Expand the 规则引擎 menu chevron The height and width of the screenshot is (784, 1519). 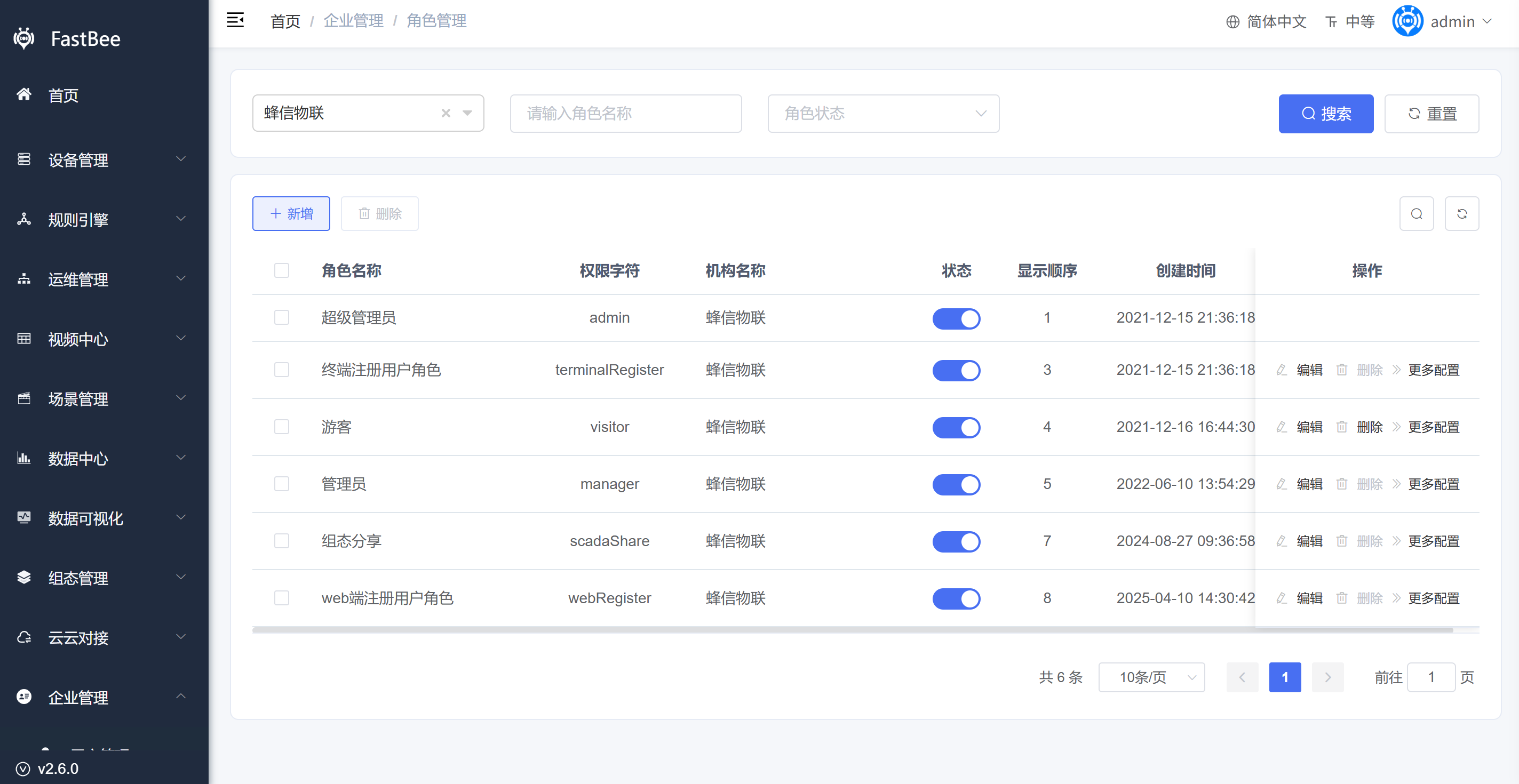(x=181, y=219)
